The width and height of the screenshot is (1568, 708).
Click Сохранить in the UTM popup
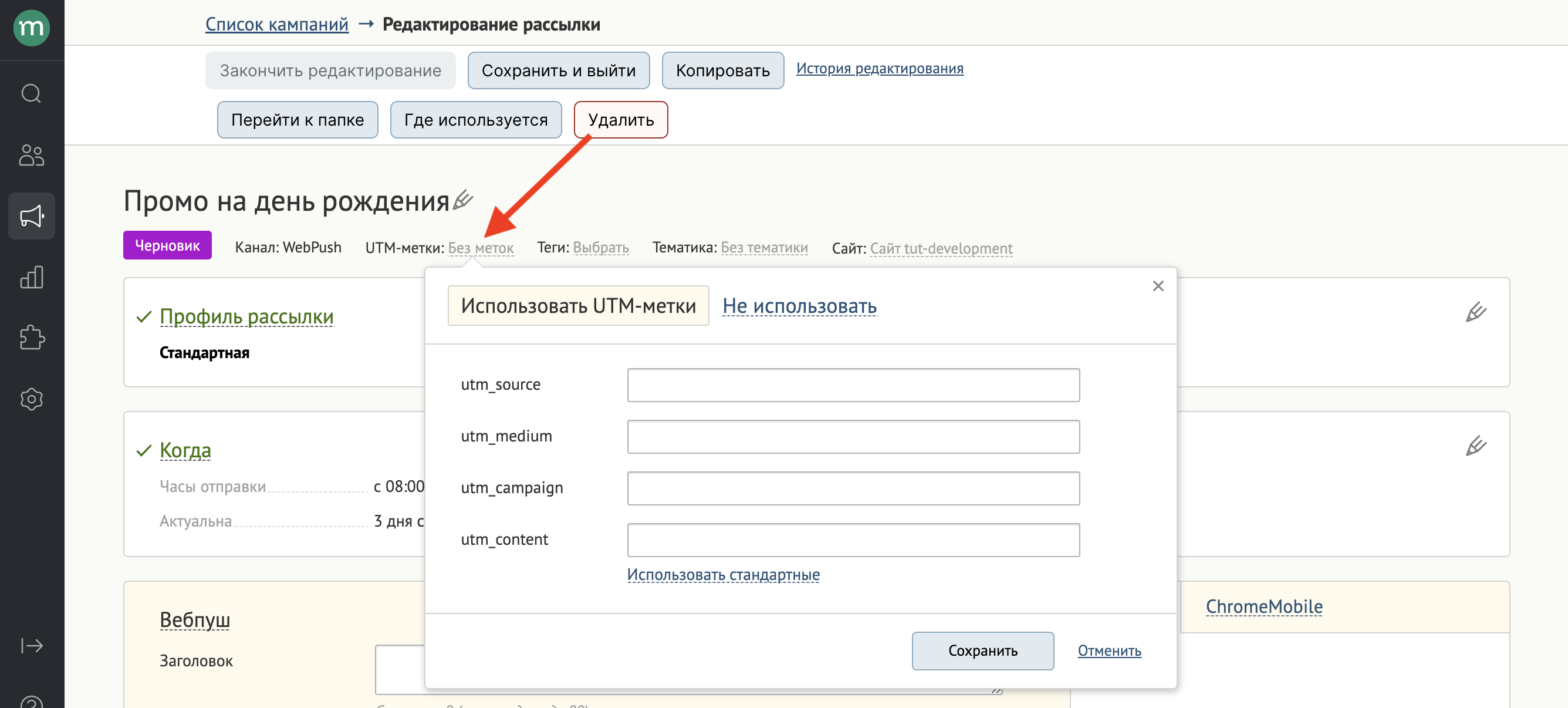pyautogui.click(x=982, y=651)
